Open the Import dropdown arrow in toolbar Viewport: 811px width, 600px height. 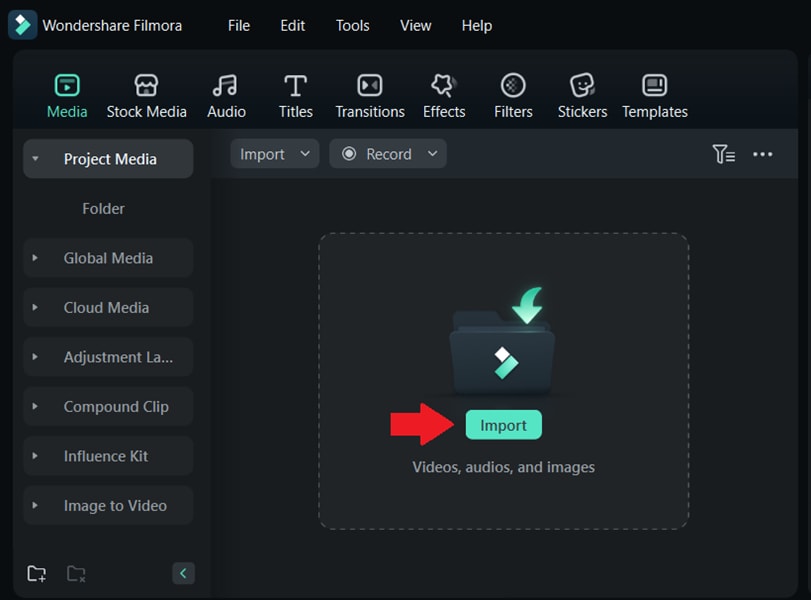pyautogui.click(x=305, y=154)
